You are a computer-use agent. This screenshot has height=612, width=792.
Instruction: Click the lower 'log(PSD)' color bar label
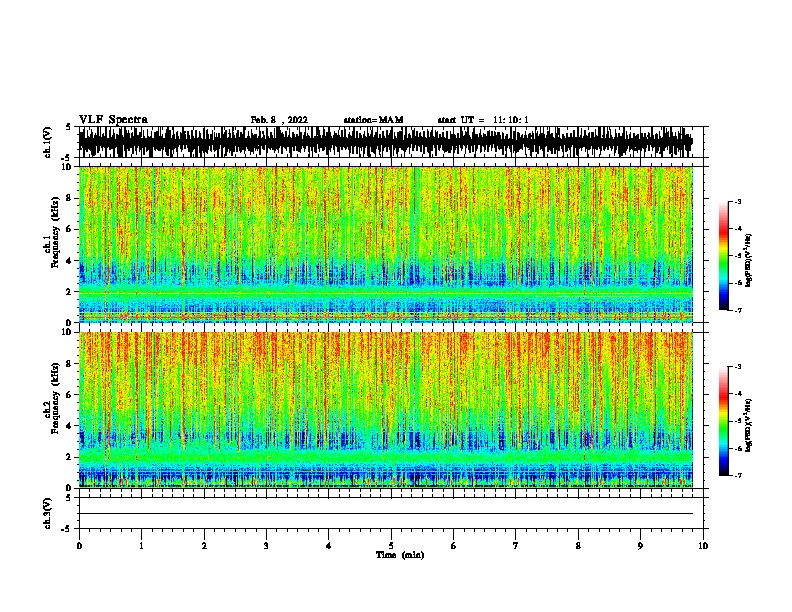pyautogui.click(x=749, y=426)
